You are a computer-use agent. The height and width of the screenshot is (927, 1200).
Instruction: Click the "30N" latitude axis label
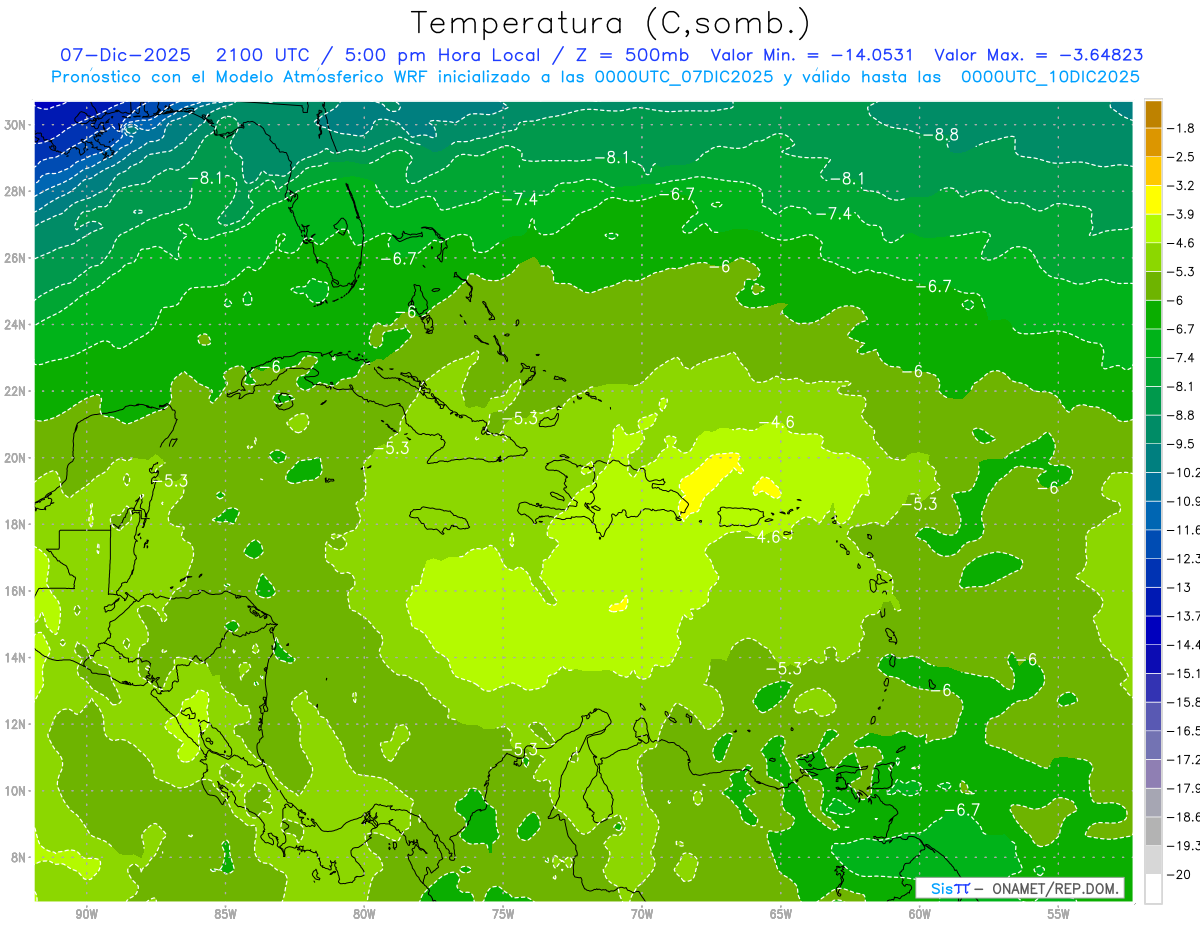(x=17, y=125)
